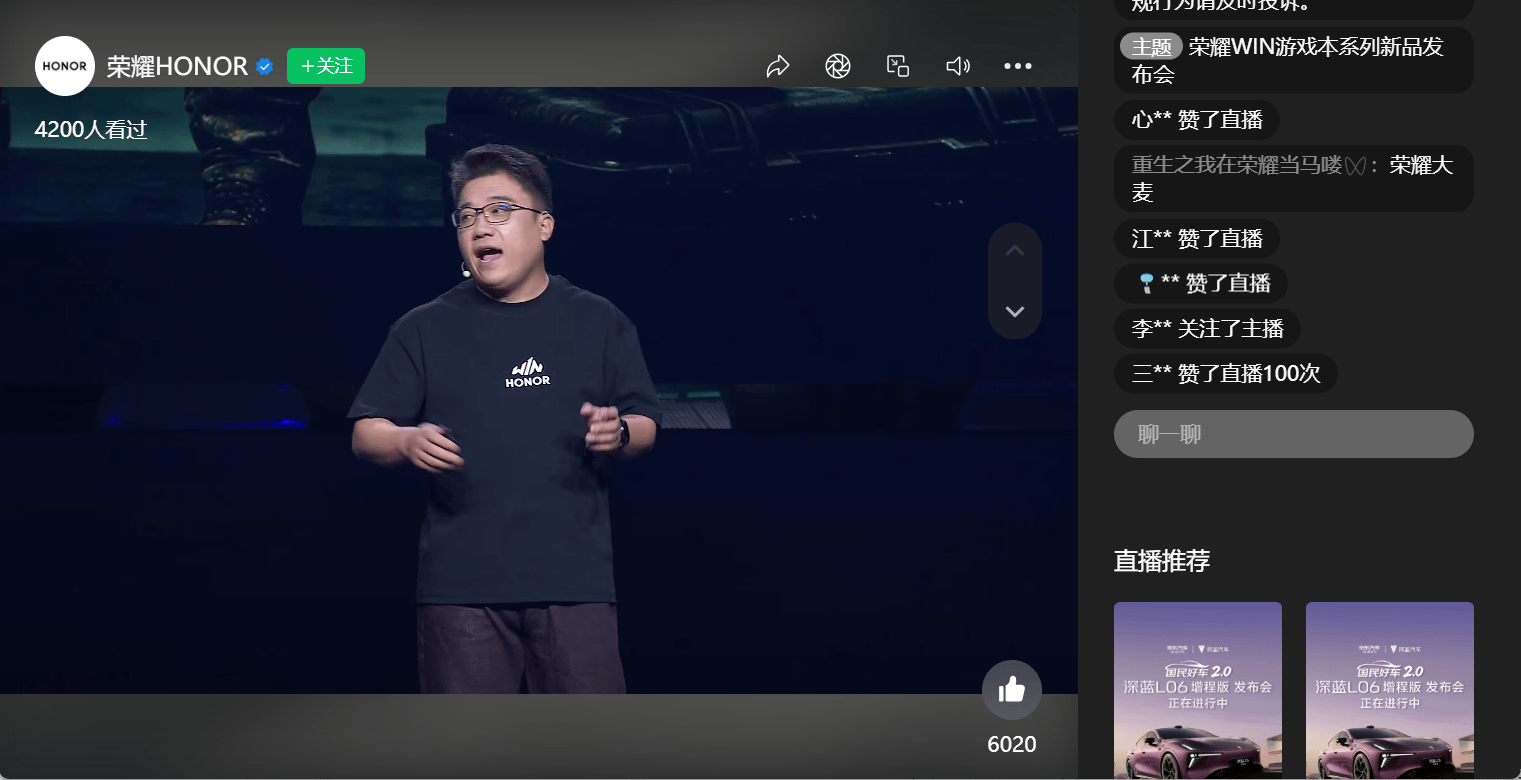Mute the live stream volume

tap(957, 66)
